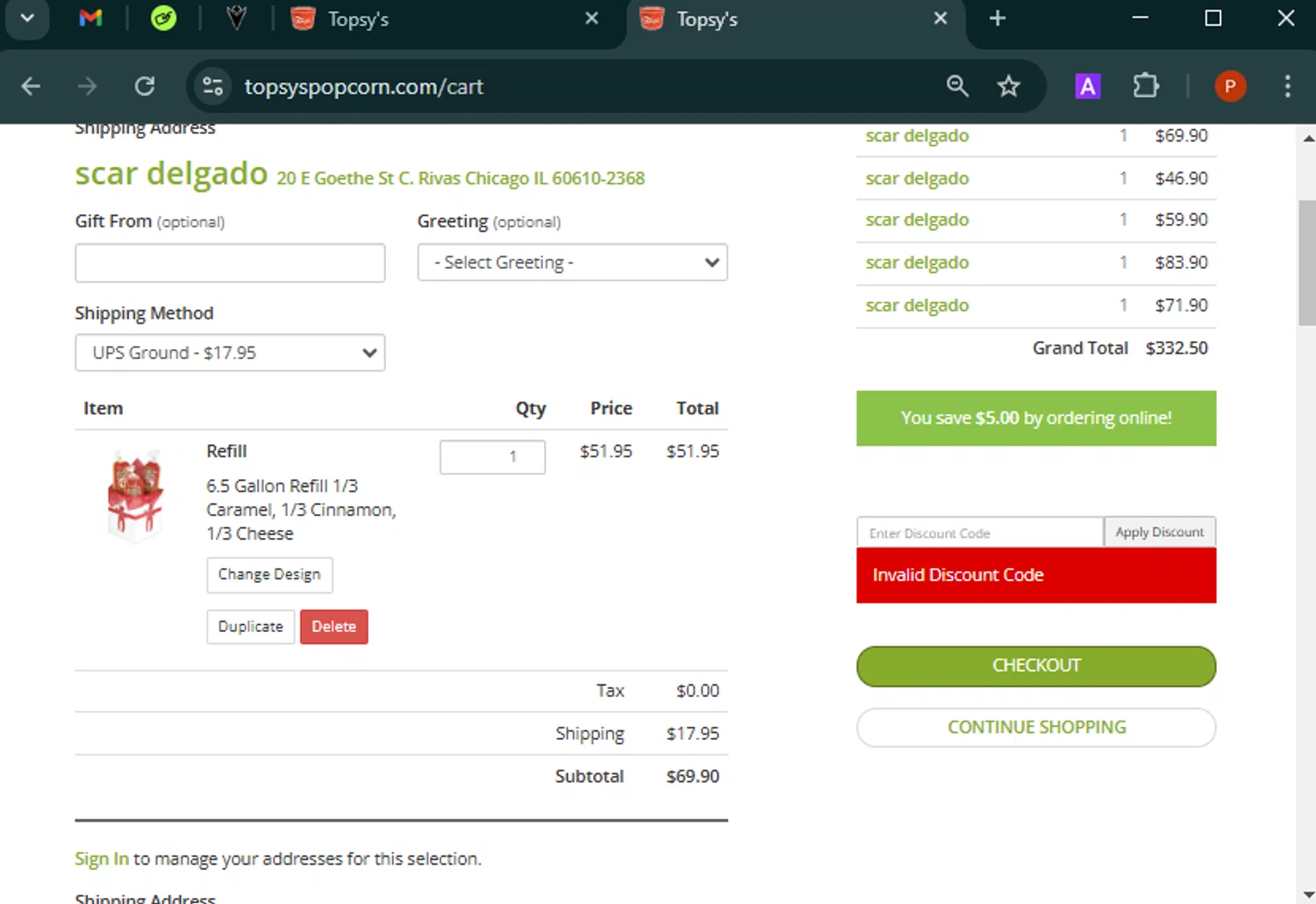Minimize the browser window
The width and height of the screenshot is (1316, 904).
[1141, 18]
